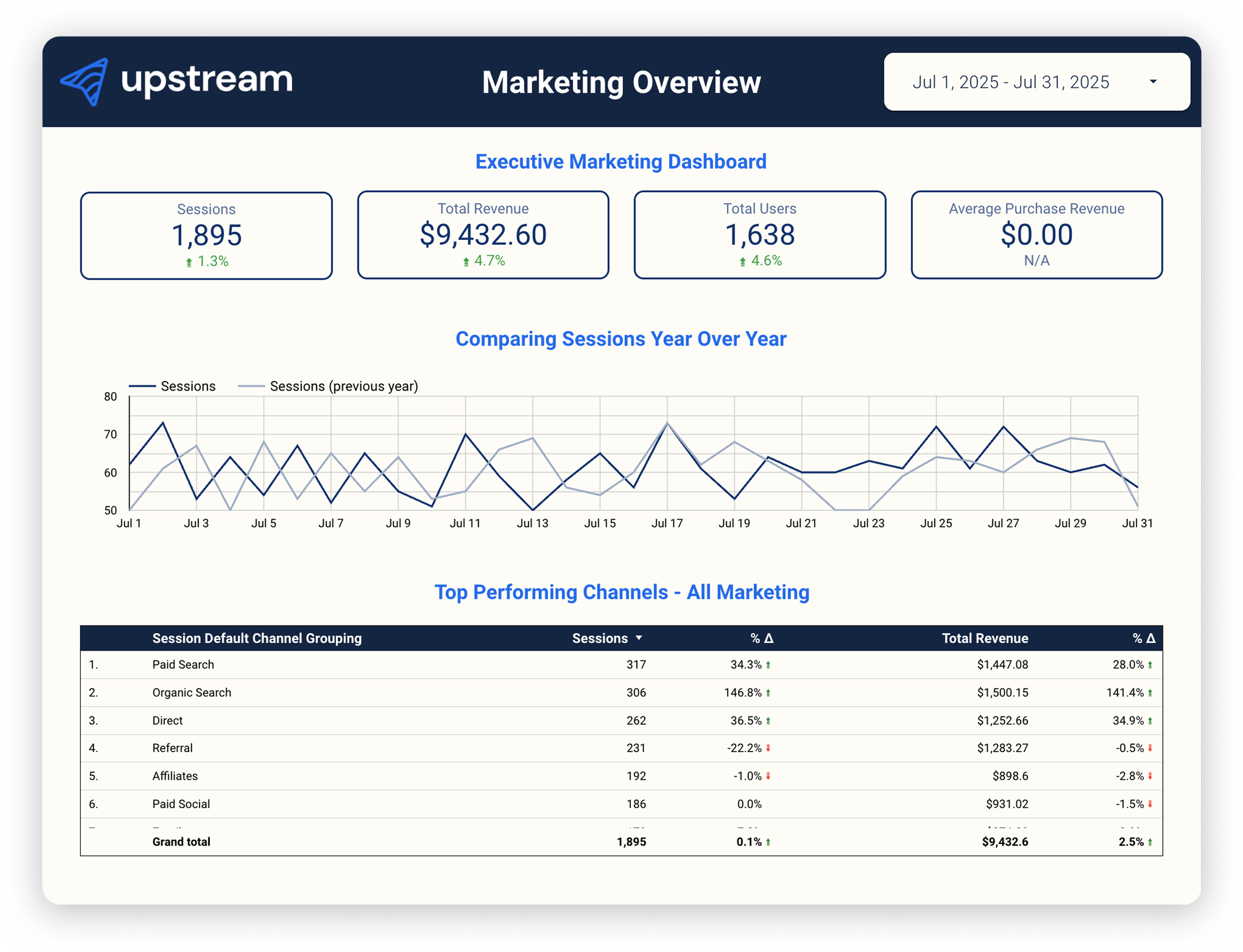Click the green arrow under Sessions 1,895
The image size is (1243, 952).
pos(189,262)
